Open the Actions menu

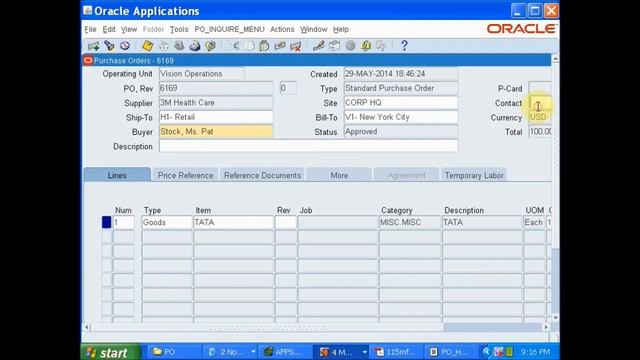282,29
